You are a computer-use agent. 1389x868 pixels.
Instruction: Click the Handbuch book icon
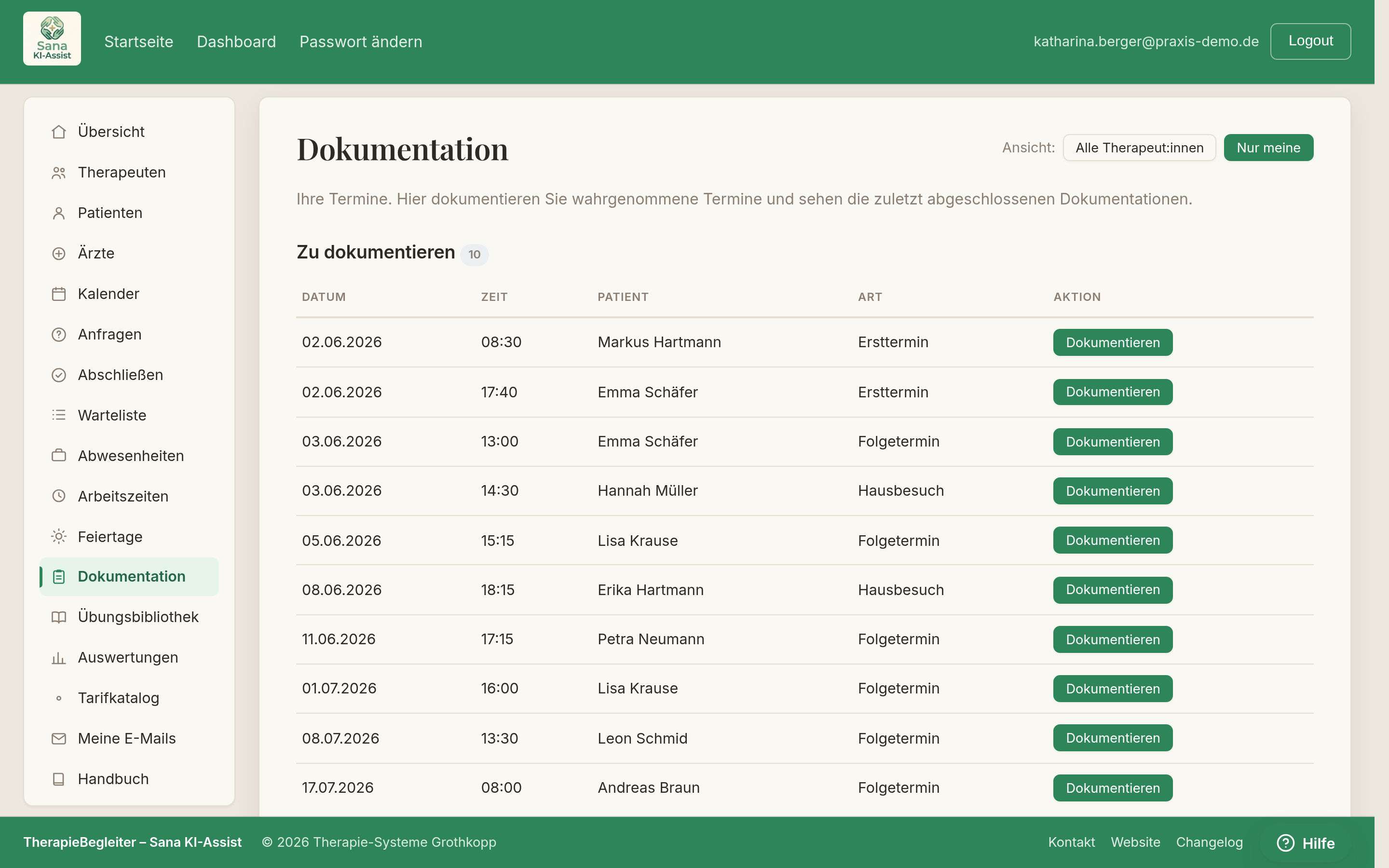[58, 779]
